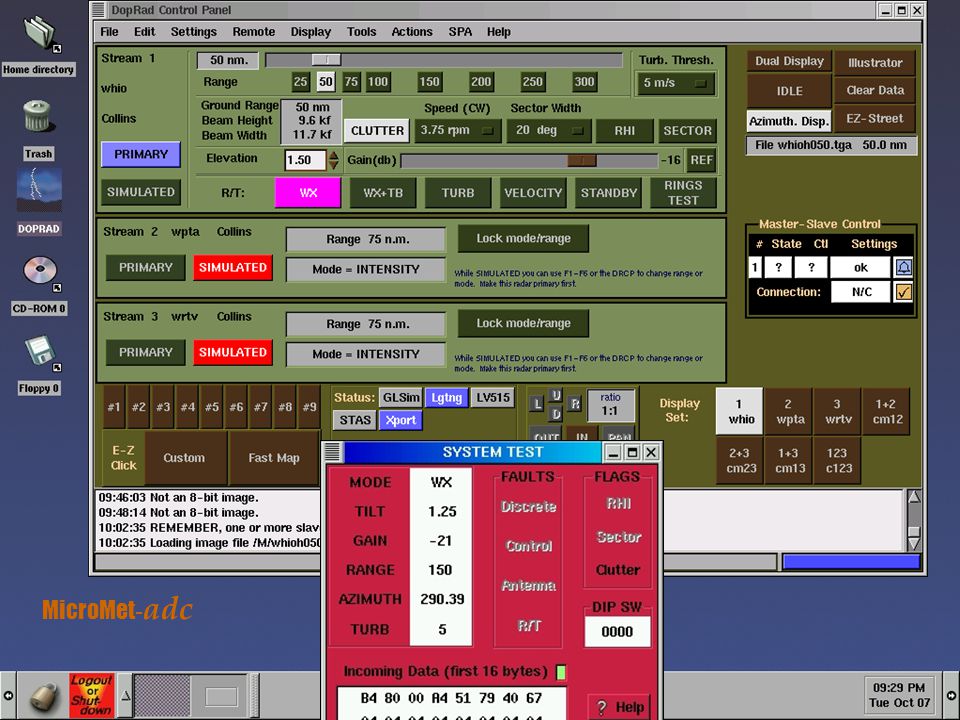960x720 pixels.
Task: Toggle the Lgtng status indicator
Action: [447, 397]
